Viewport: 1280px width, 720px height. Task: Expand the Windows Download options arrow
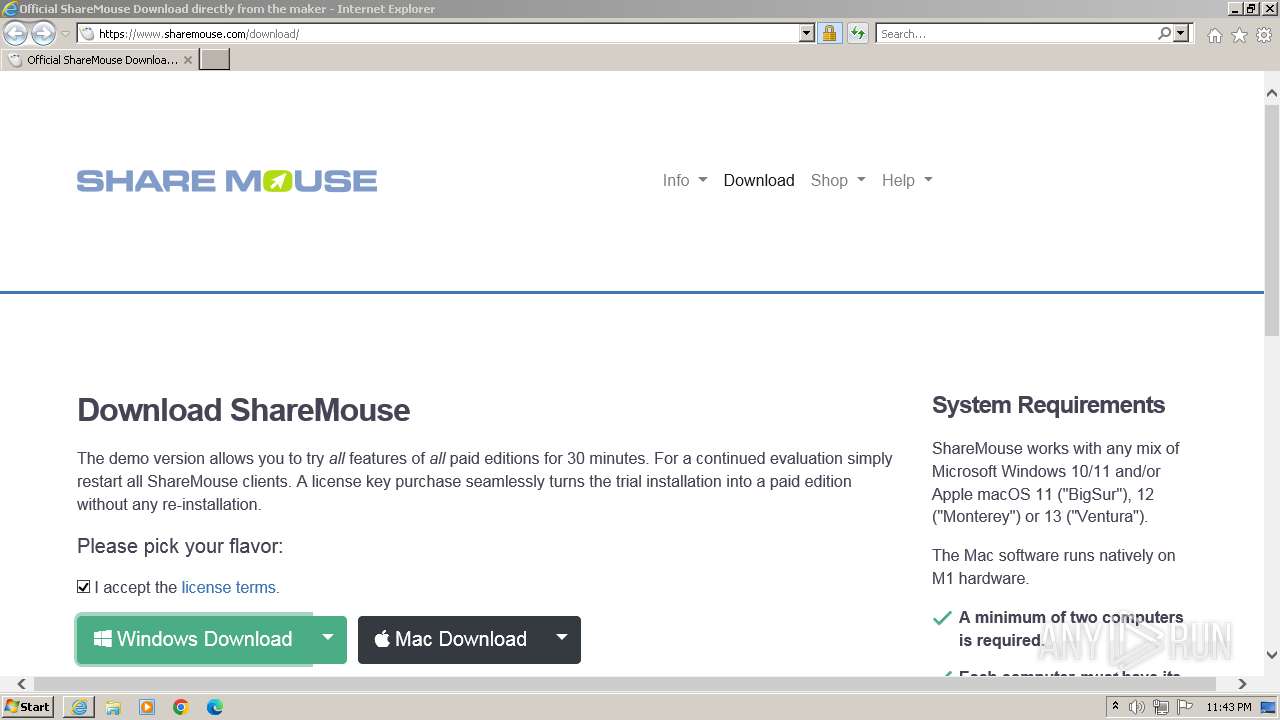tap(328, 639)
